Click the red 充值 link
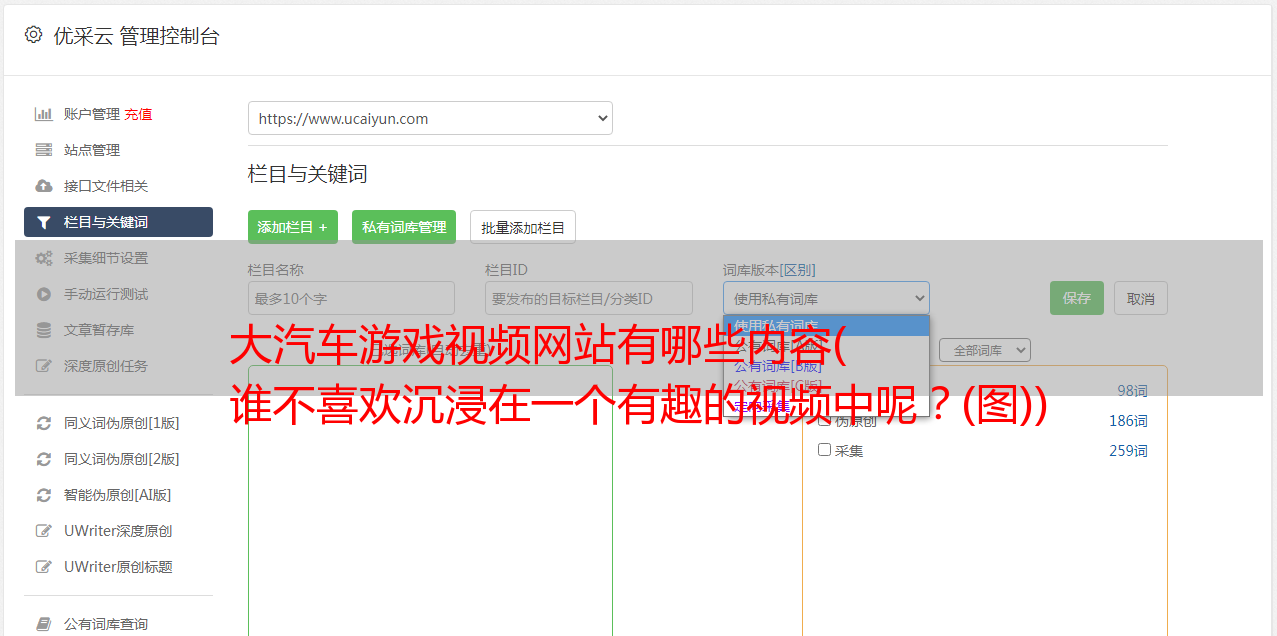 (139, 114)
